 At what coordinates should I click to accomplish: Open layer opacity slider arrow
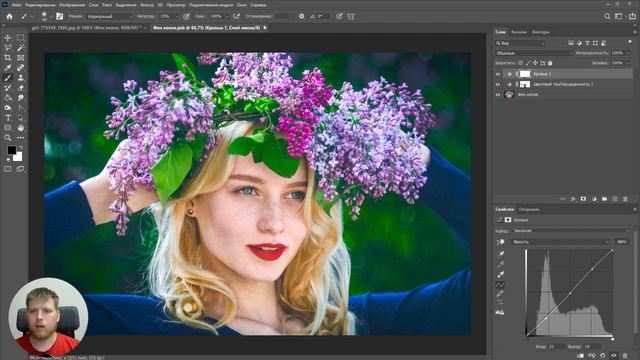[628, 53]
